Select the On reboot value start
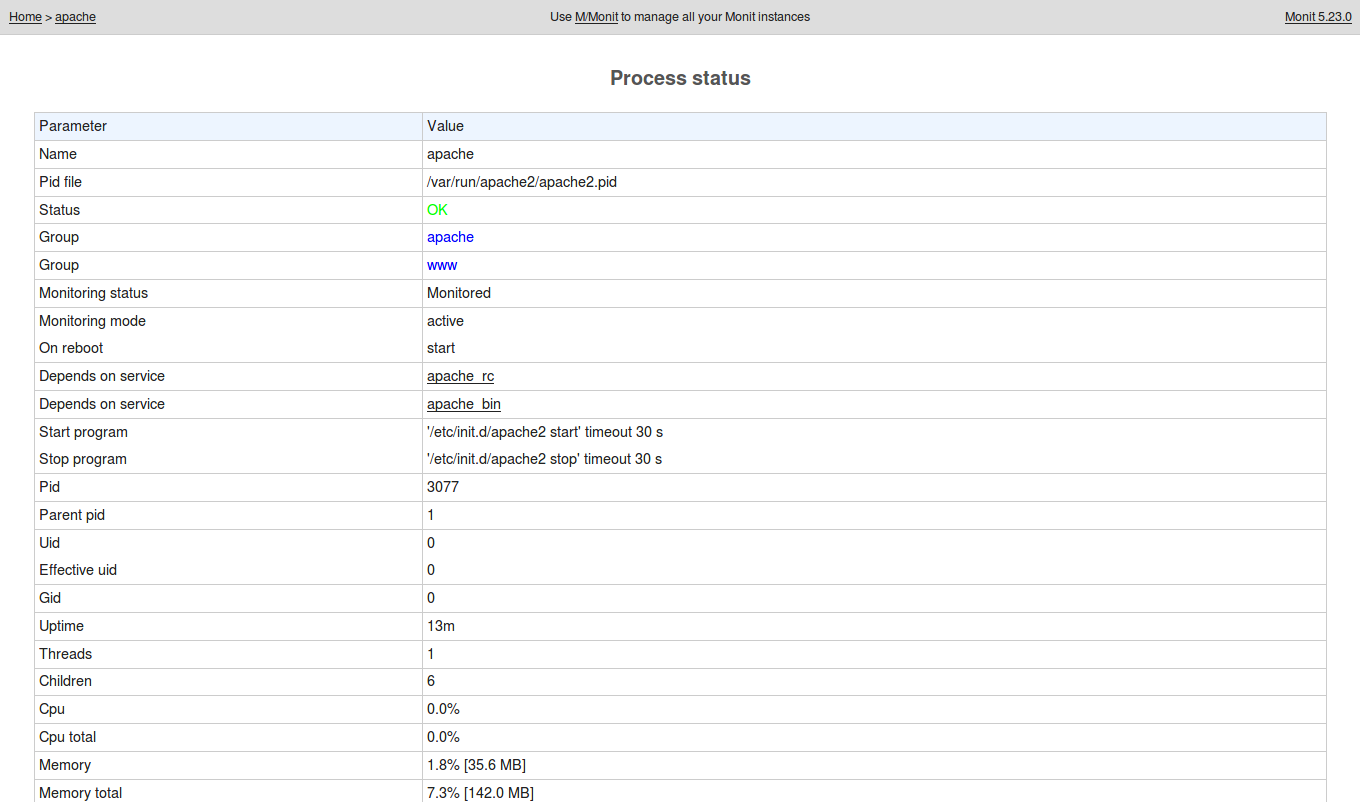 point(441,348)
